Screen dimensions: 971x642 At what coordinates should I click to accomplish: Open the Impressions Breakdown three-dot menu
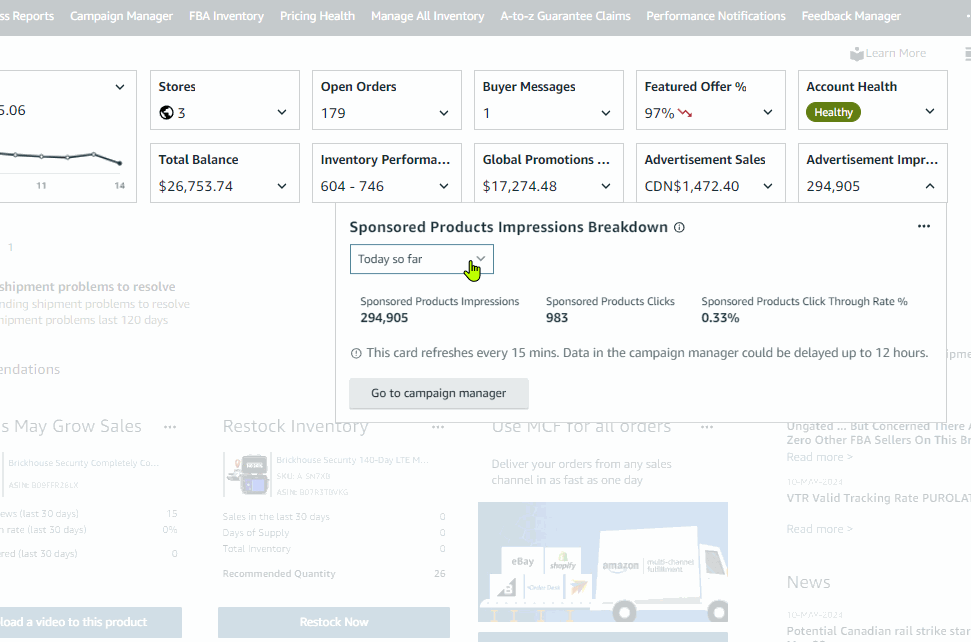pyautogui.click(x=924, y=226)
